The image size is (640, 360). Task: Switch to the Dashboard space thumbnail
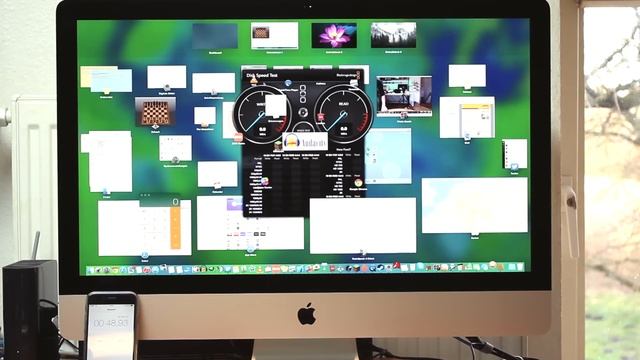pyautogui.click(x=215, y=36)
